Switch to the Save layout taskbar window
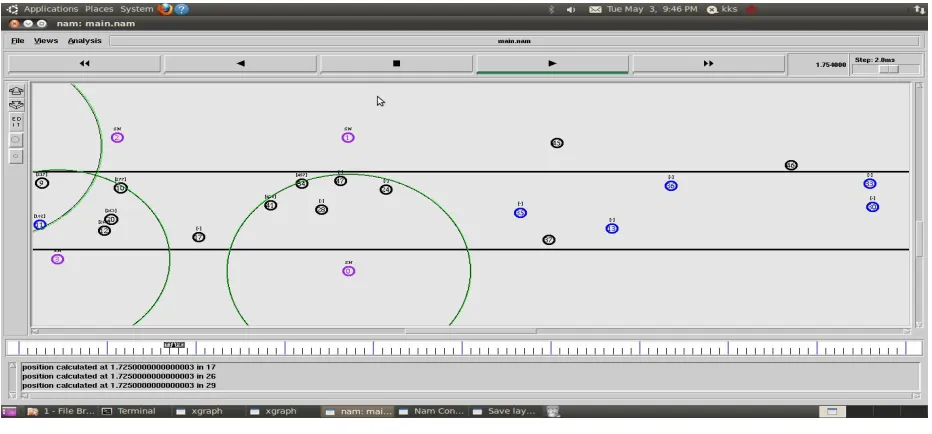 pos(505,411)
